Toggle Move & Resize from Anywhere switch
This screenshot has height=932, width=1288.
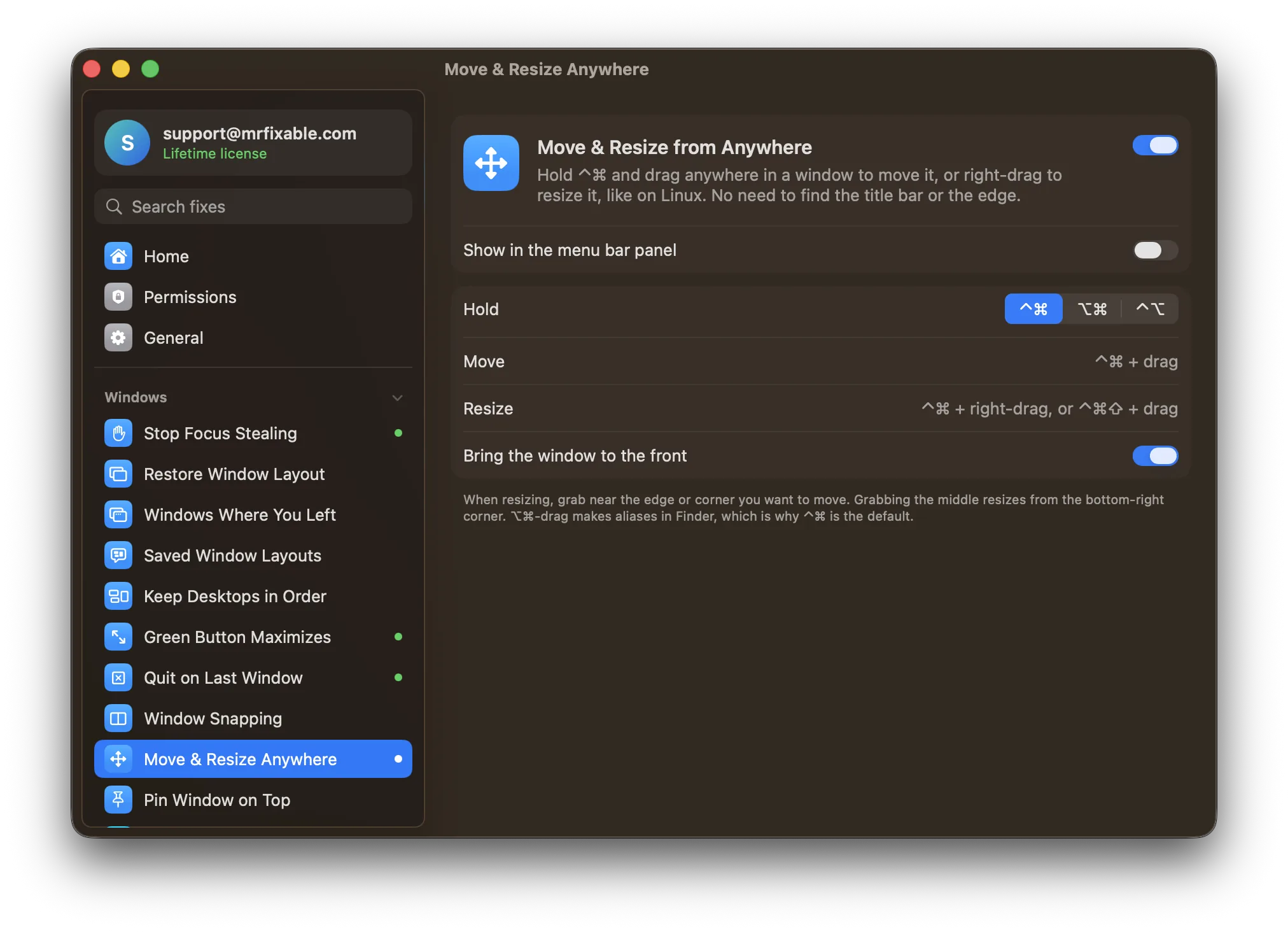click(x=1155, y=146)
